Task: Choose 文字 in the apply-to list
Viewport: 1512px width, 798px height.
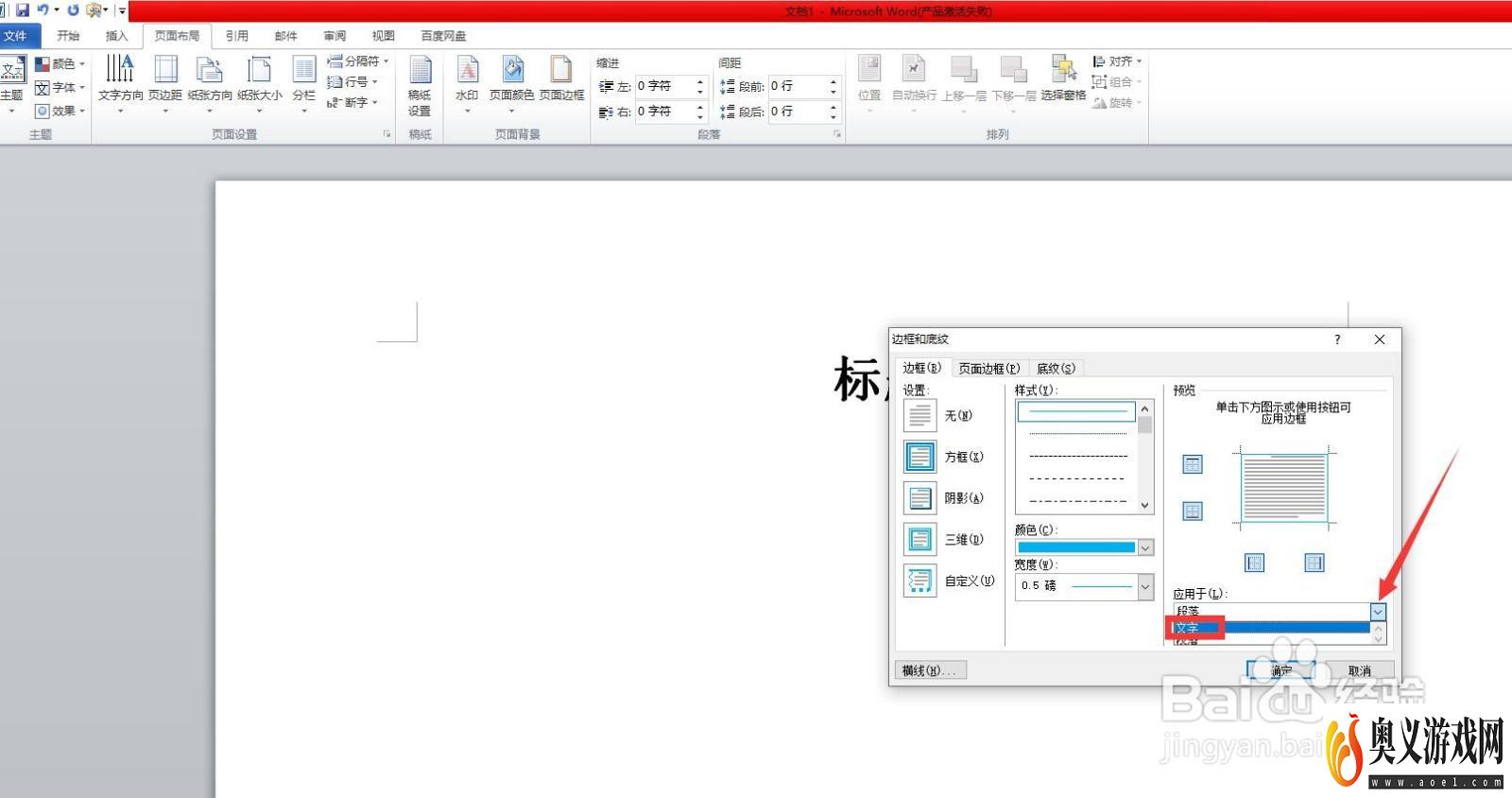Action: (1271, 628)
